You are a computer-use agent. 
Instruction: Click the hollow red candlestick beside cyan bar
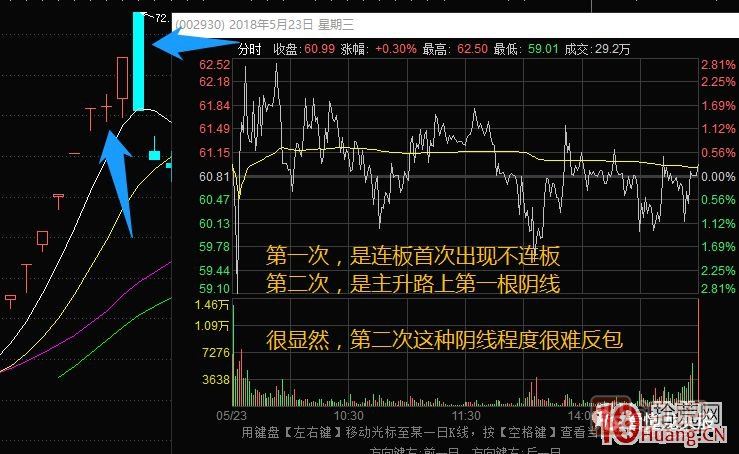pyautogui.click(x=122, y=77)
